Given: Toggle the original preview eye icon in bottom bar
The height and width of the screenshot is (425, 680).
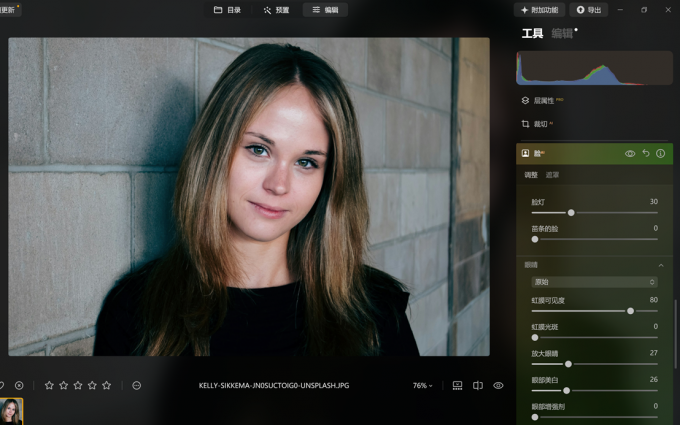Looking at the screenshot, I should coord(498,386).
